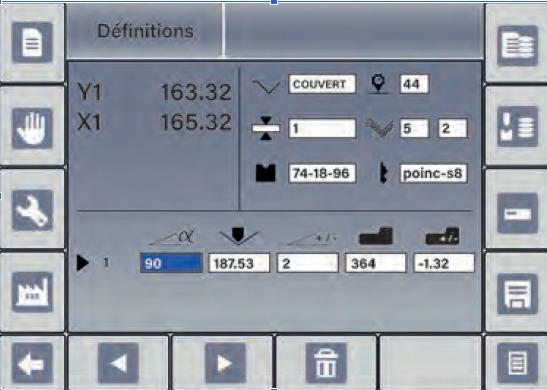This screenshot has width=547, height=390.
Task: Open the document page icon
Action: point(32,43)
